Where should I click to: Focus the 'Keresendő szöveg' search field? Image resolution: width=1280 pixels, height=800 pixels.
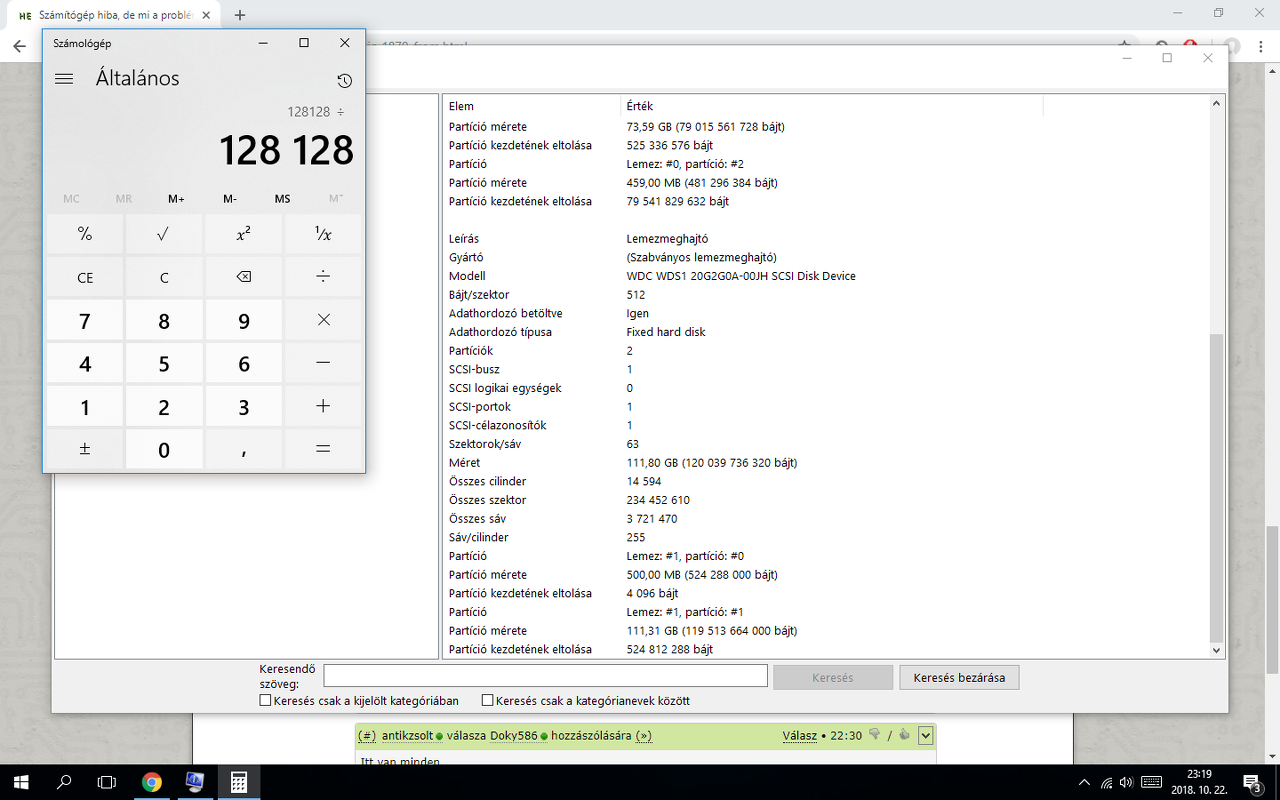click(545, 676)
